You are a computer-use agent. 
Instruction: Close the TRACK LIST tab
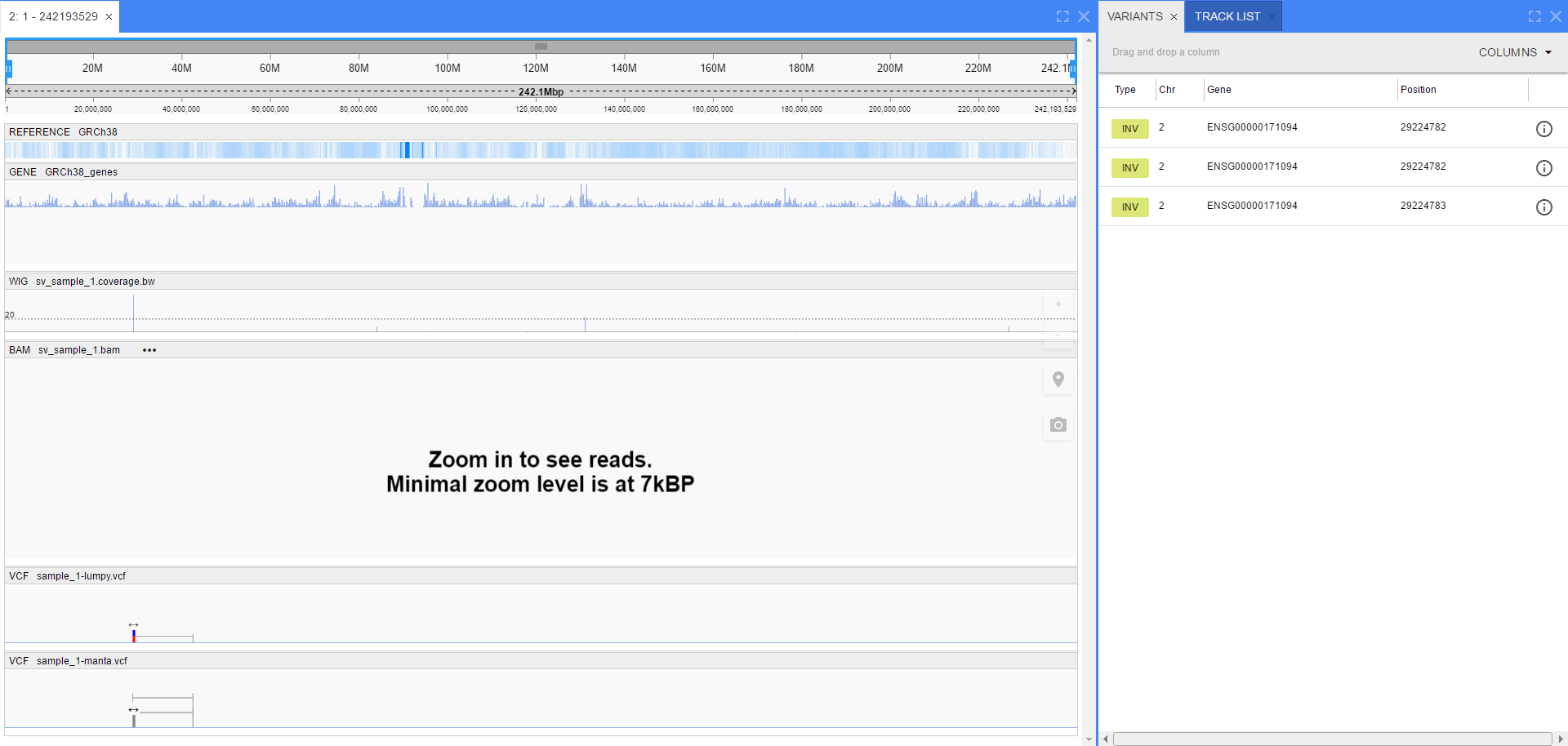click(1272, 16)
